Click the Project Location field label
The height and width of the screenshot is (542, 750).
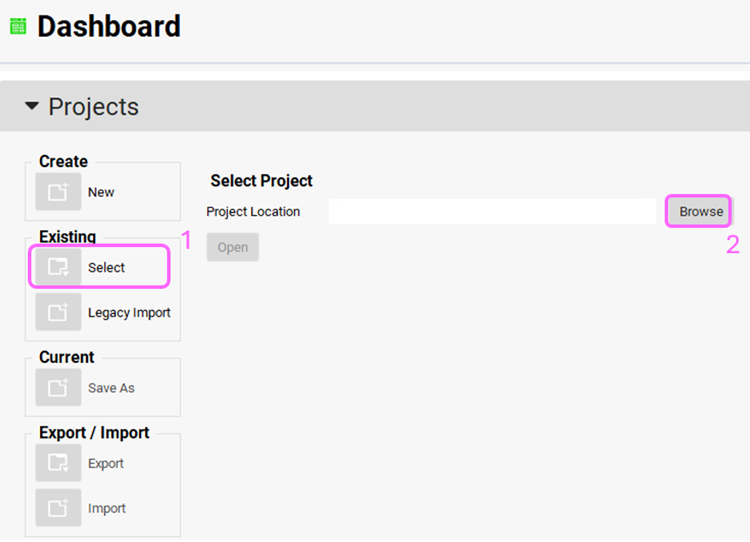[253, 212]
